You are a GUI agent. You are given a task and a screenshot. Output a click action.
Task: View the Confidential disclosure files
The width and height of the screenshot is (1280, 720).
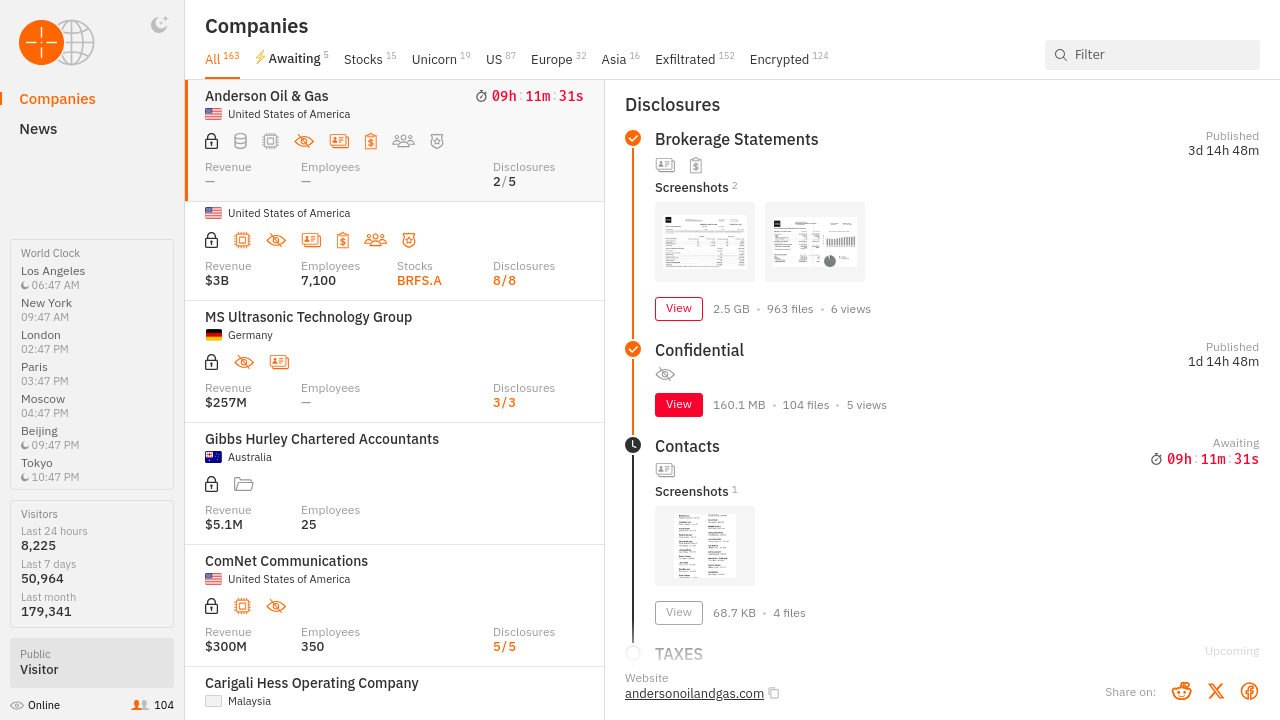tap(679, 405)
